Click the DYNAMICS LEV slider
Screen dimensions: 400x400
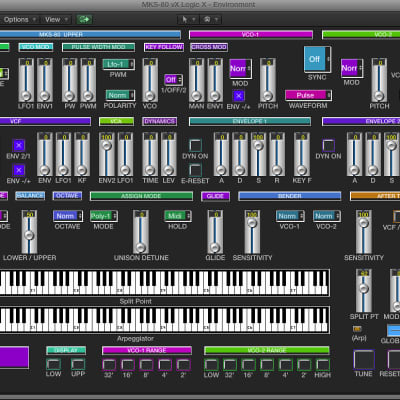169,154
